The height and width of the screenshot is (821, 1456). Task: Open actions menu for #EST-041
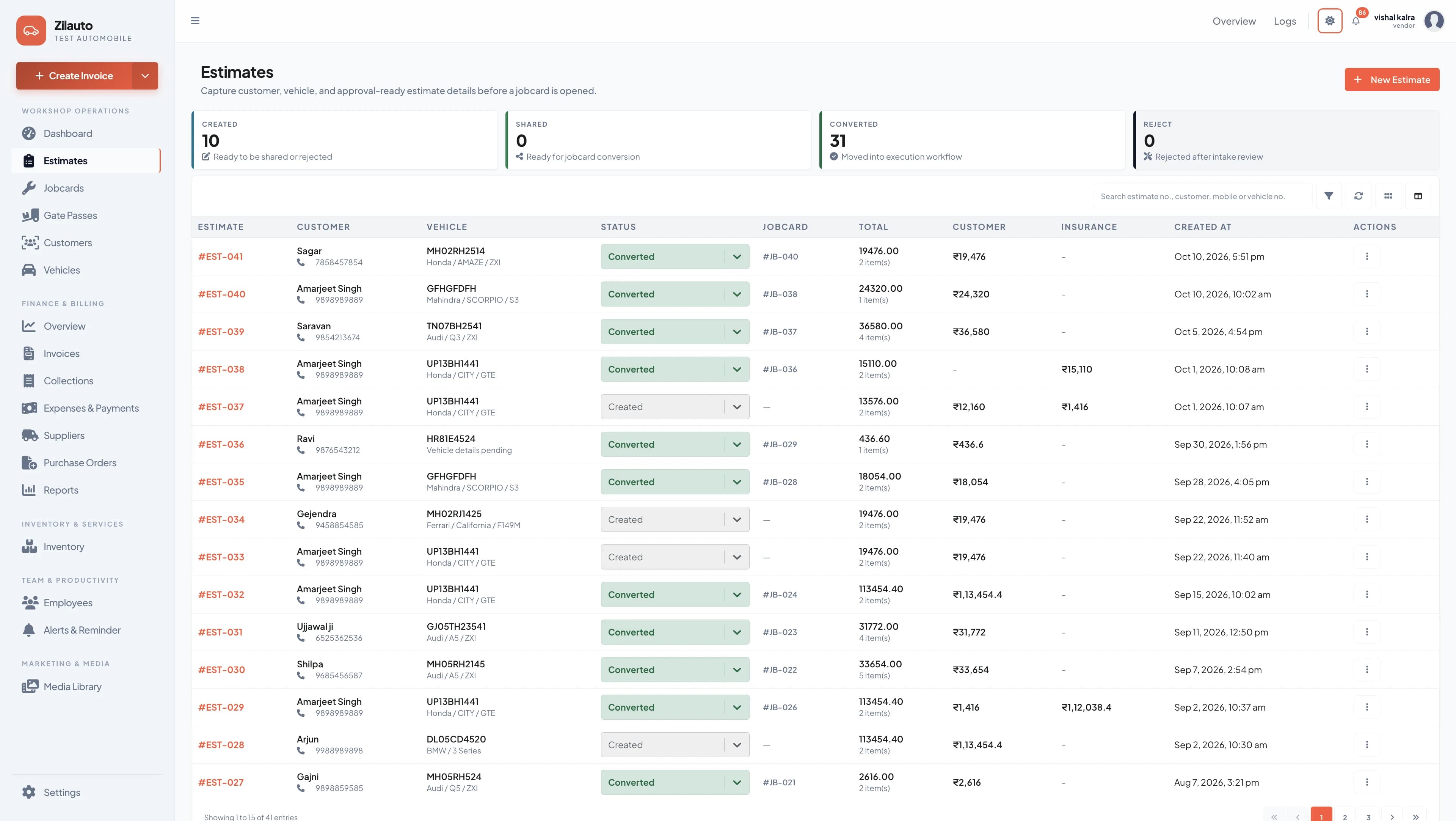pyautogui.click(x=1367, y=256)
